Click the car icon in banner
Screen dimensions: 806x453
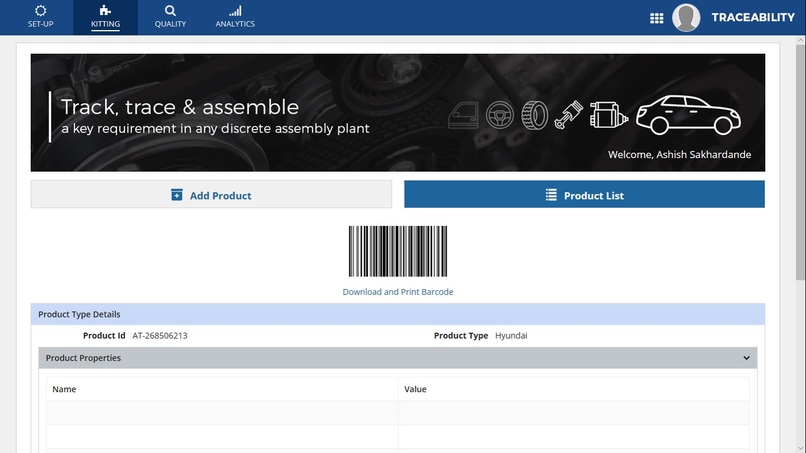tap(688, 115)
